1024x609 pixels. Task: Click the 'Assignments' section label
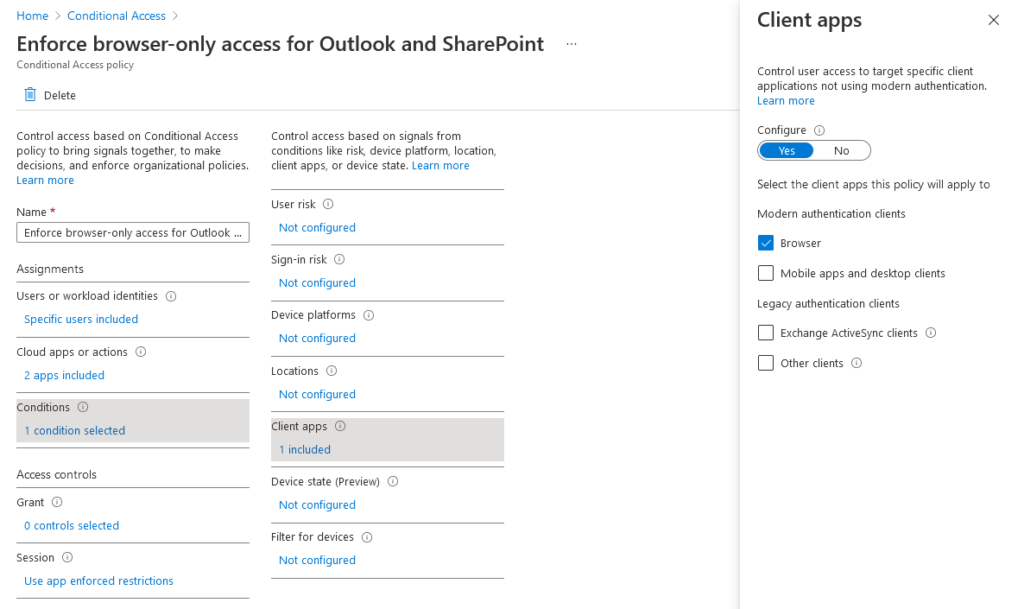(x=50, y=269)
